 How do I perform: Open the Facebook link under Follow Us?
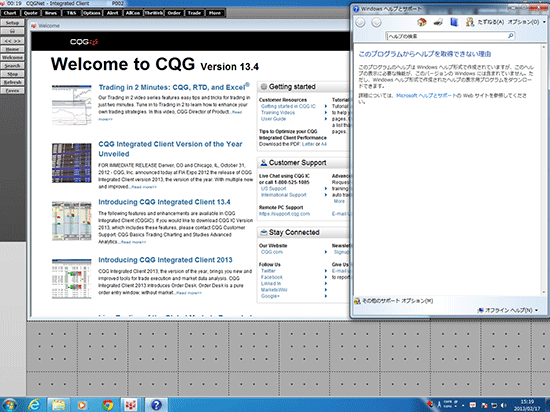[272, 277]
